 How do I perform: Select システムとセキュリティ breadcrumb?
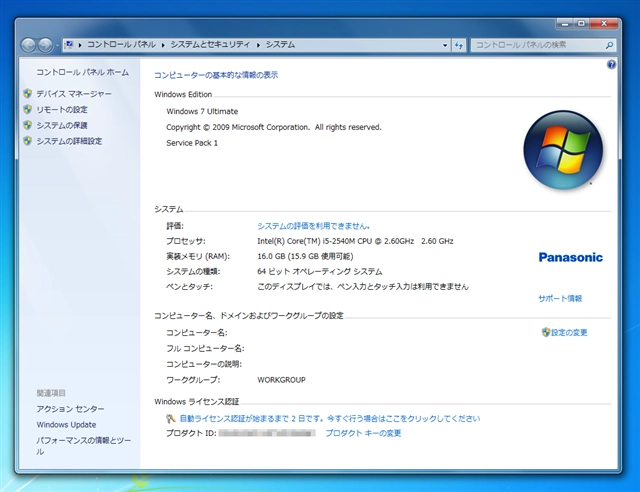point(210,45)
